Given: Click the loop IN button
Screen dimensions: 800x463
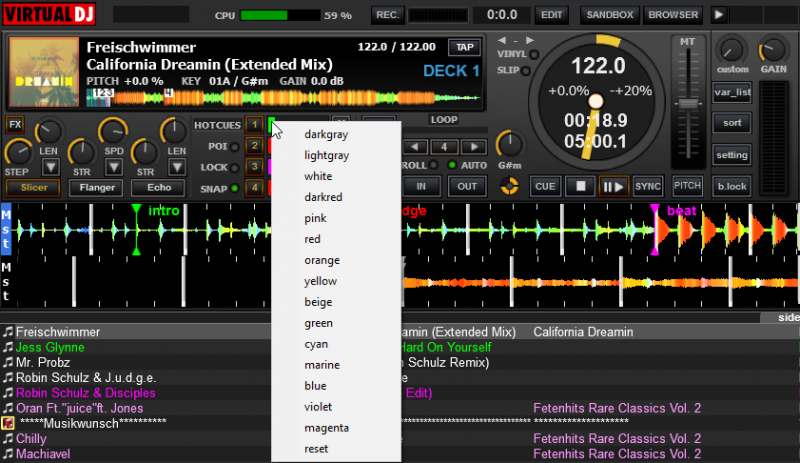Looking at the screenshot, I should [421, 186].
